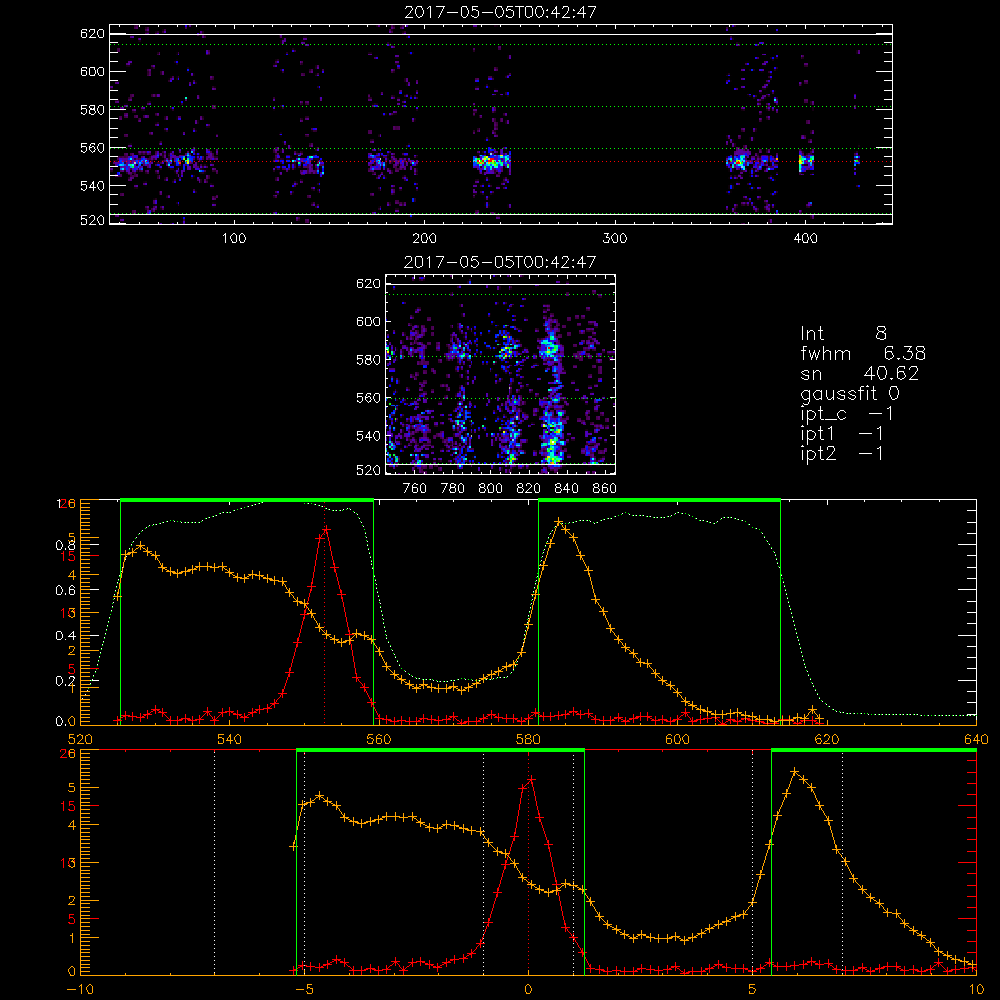Select the "ipt1 -1" readout line
The width and height of the screenshot is (1000, 1000).
(842, 434)
